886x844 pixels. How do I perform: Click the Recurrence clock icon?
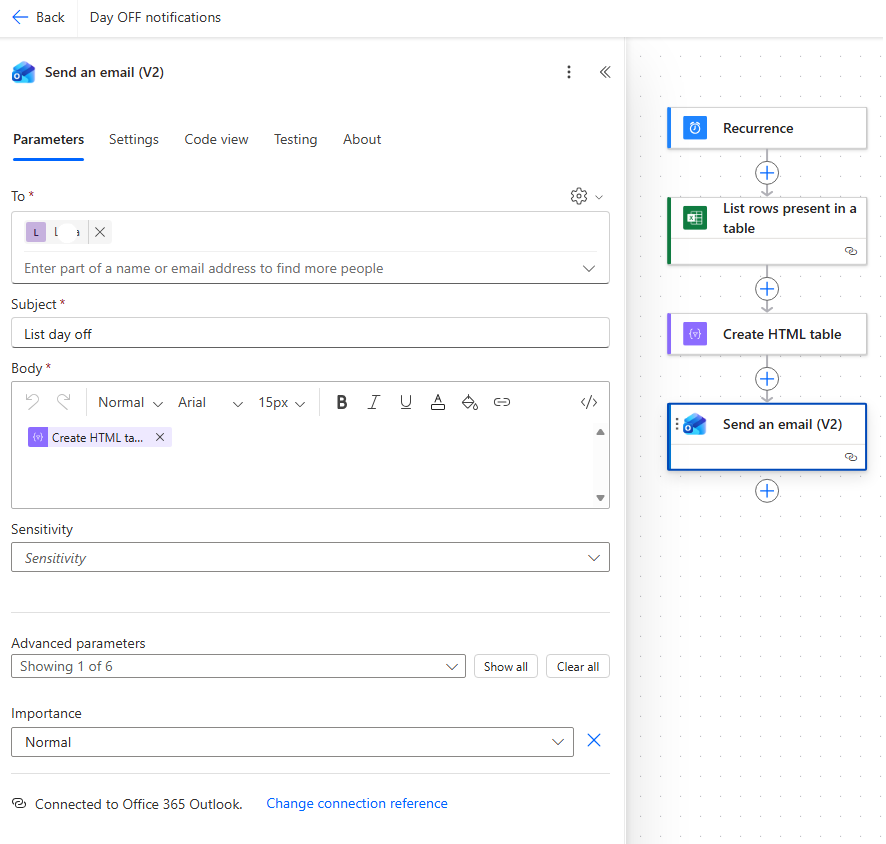(x=695, y=128)
